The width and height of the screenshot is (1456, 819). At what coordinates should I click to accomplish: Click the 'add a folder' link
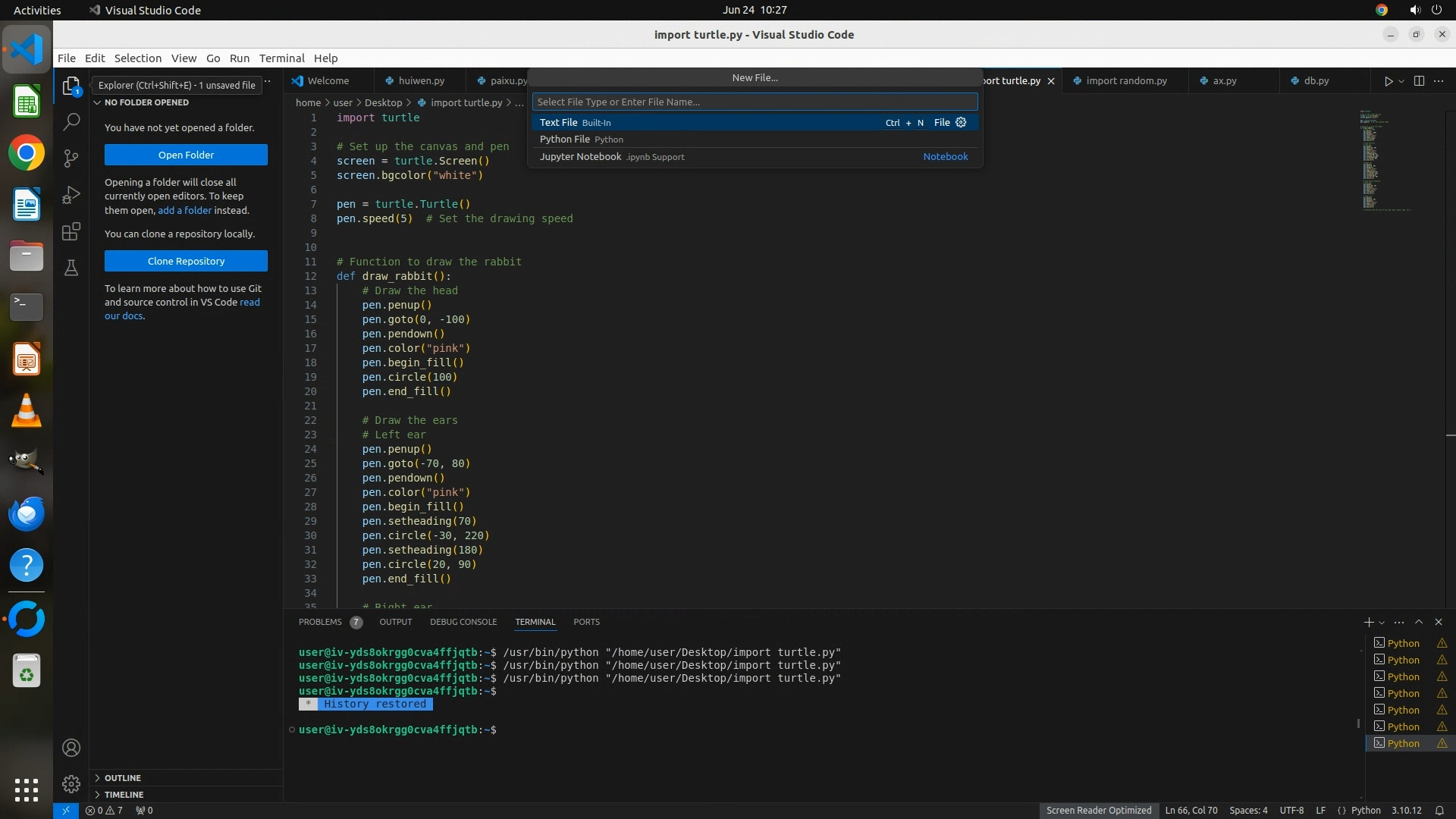pyautogui.click(x=184, y=210)
